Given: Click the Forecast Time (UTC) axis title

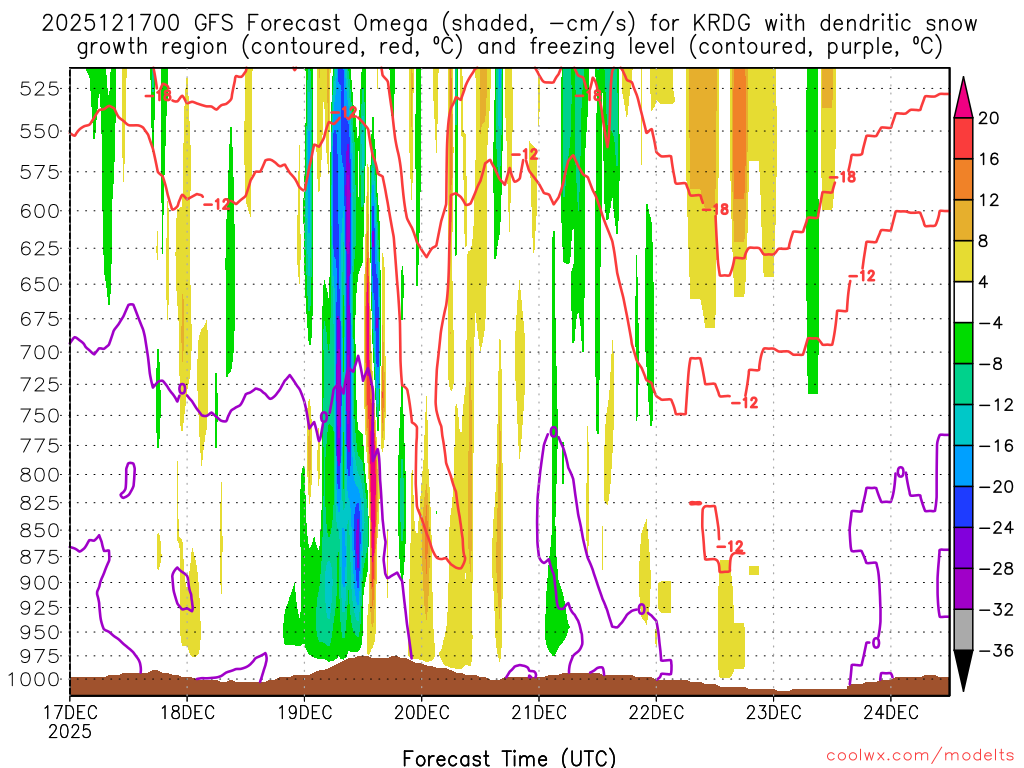Looking at the screenshot, I should [509, 757].
